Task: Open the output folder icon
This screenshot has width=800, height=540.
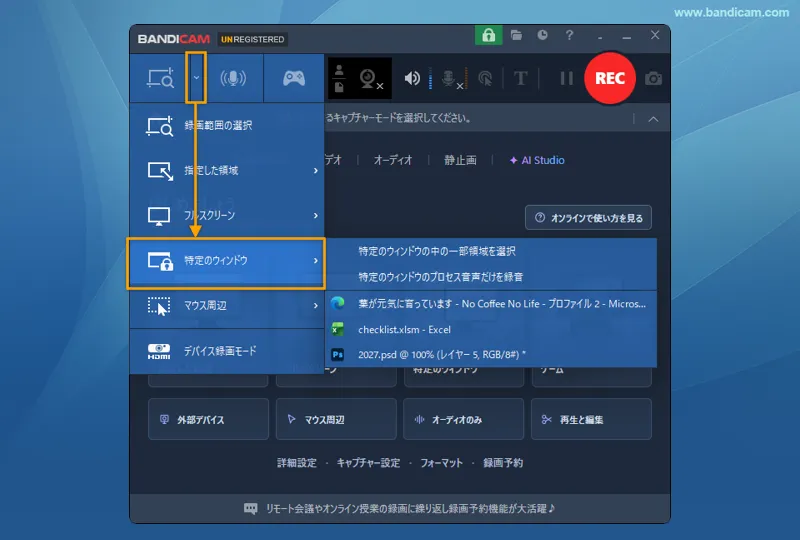Action: 516,35
